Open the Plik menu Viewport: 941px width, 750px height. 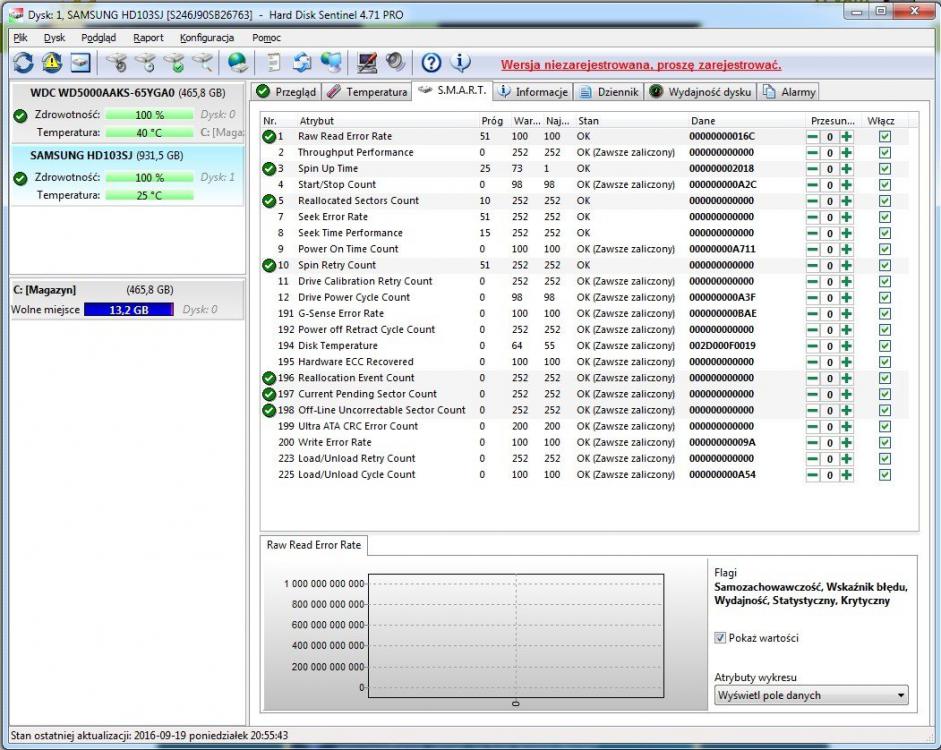tap(20, 38)
